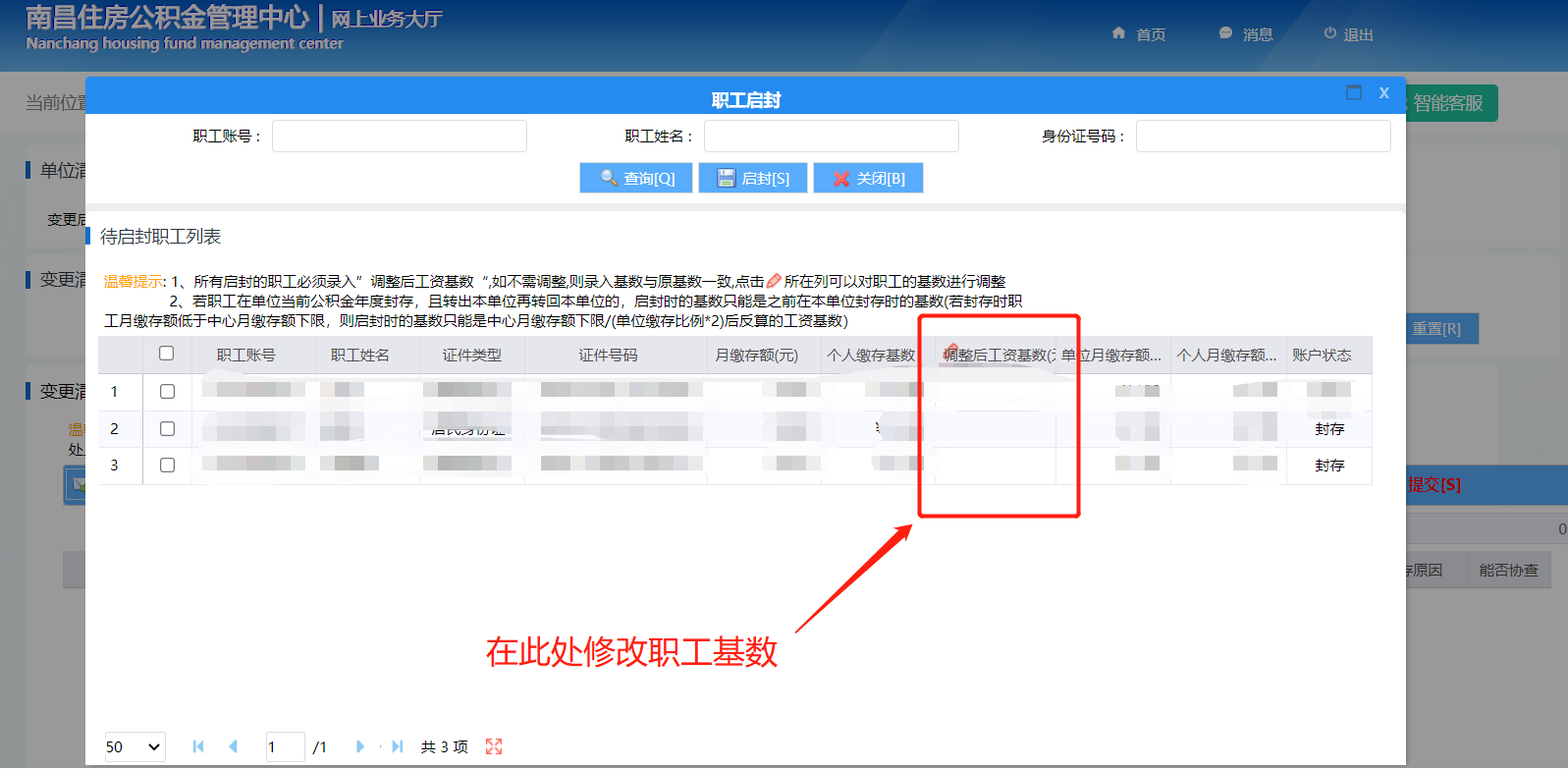Open 消息 messages in header

click(1245, 33)
